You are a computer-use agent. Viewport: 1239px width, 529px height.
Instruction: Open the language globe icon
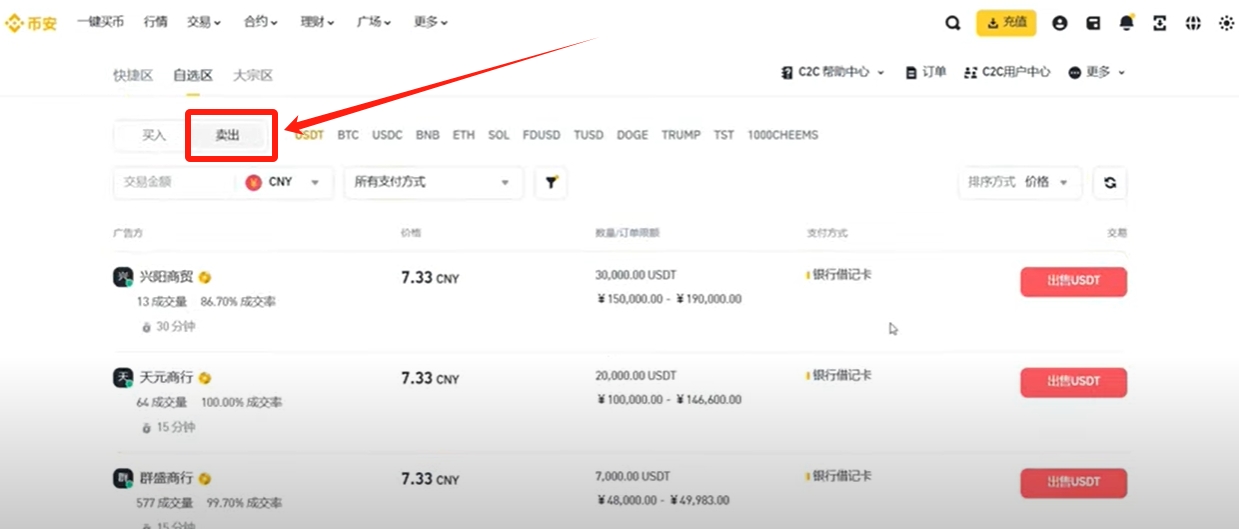click(x=1193, y=23)
